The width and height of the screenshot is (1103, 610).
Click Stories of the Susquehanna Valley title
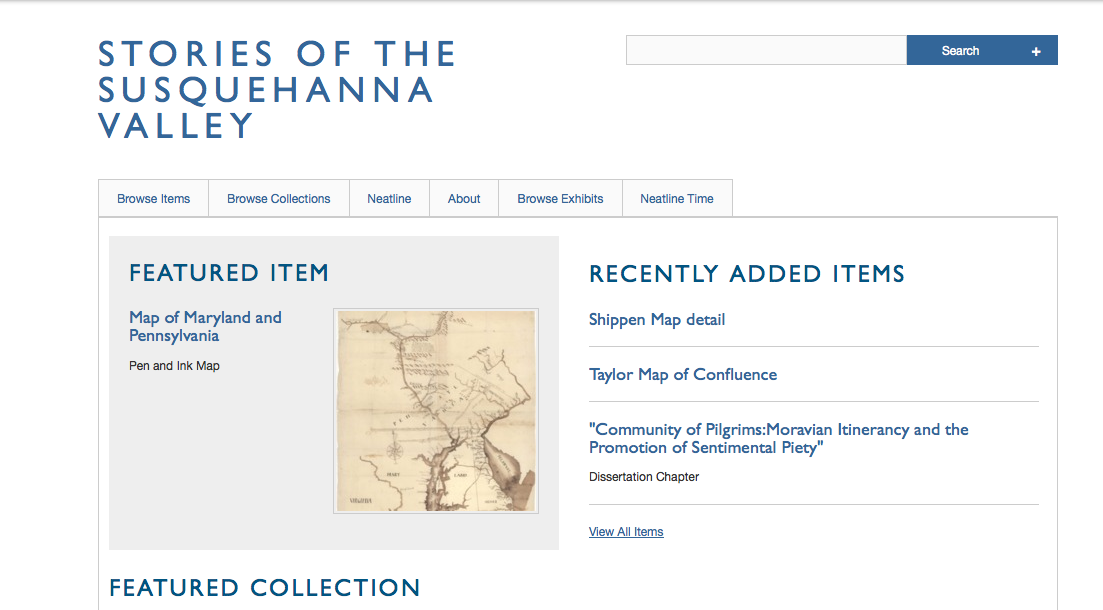tap(277, 89)
